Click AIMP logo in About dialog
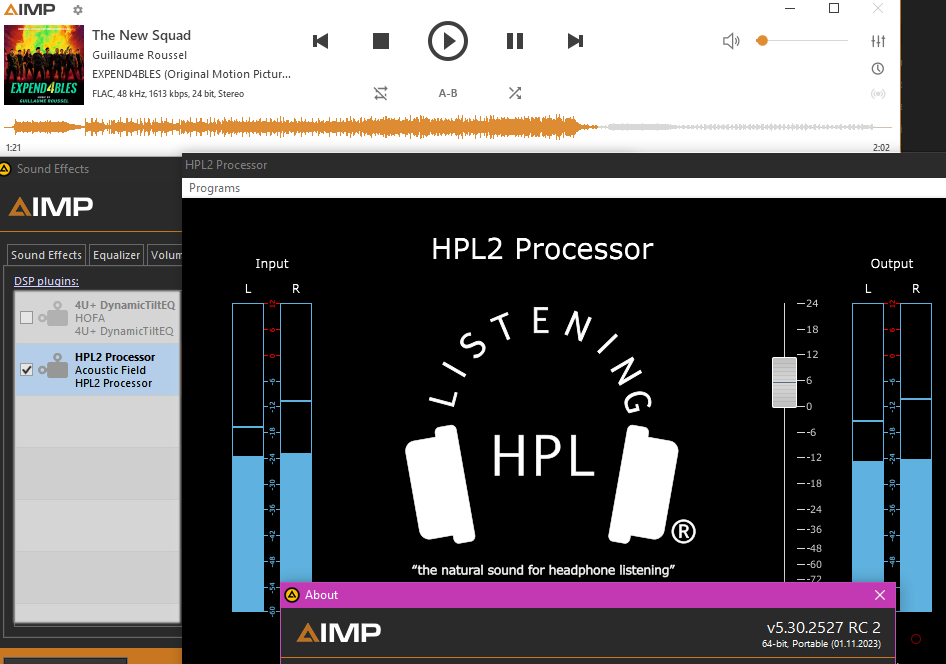Screen dimensions: 946x664 click(339, 633)
